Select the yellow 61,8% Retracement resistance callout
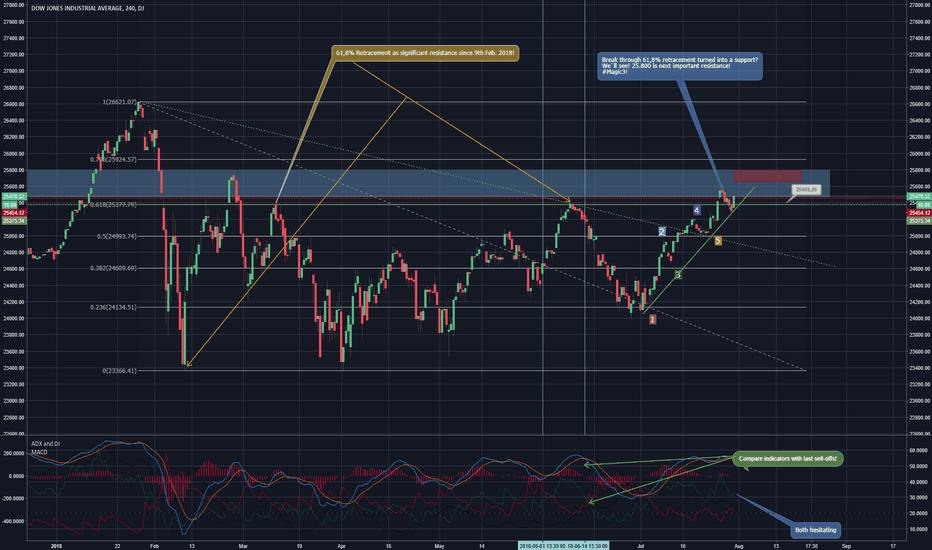 click(x=425, y=53)
